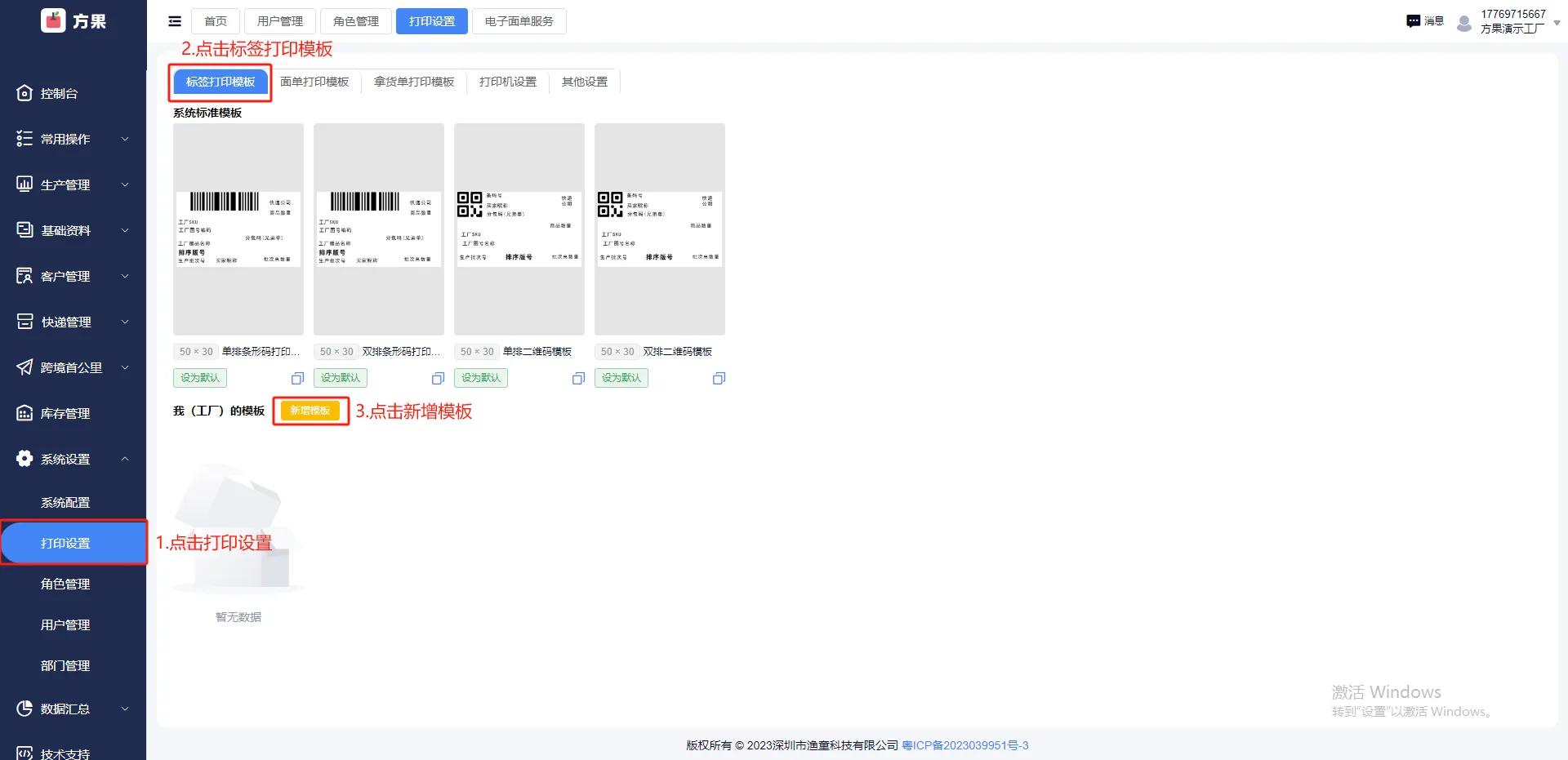Click the user avatar icon
The width and height of the screenshot is (1568, 760).
[x=1464, y=23]
